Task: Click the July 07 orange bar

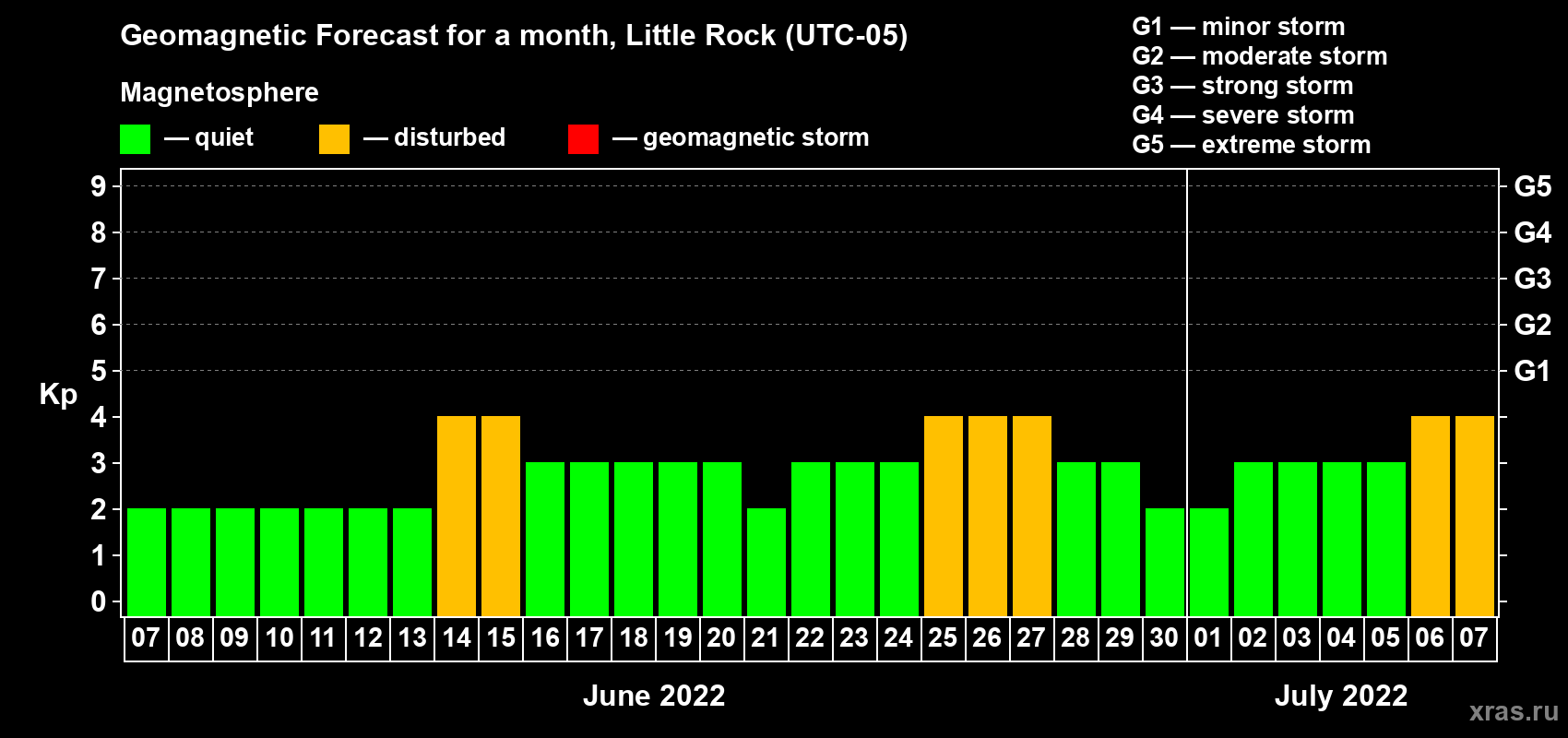Action: pos(1475,516)
